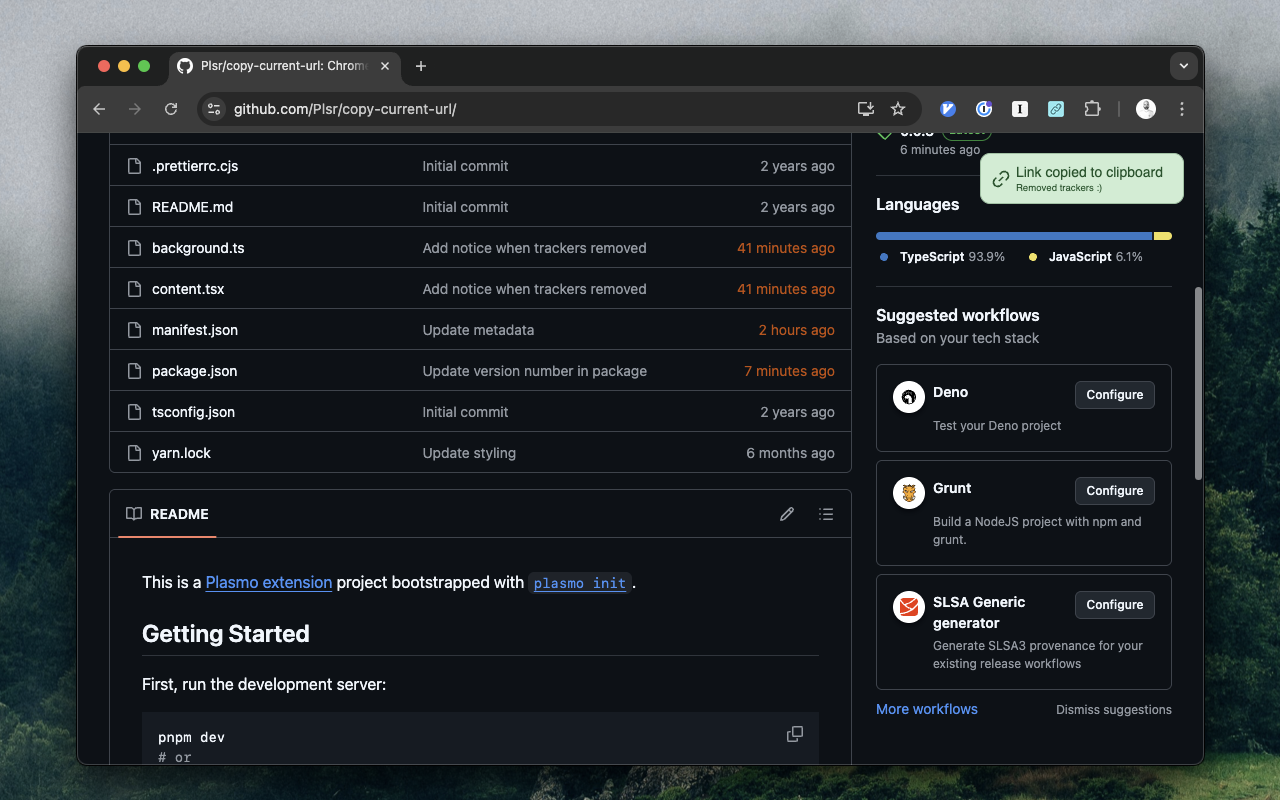Open the Plasmo extension link
This screenshot has width=1280, height=800.
268,582
